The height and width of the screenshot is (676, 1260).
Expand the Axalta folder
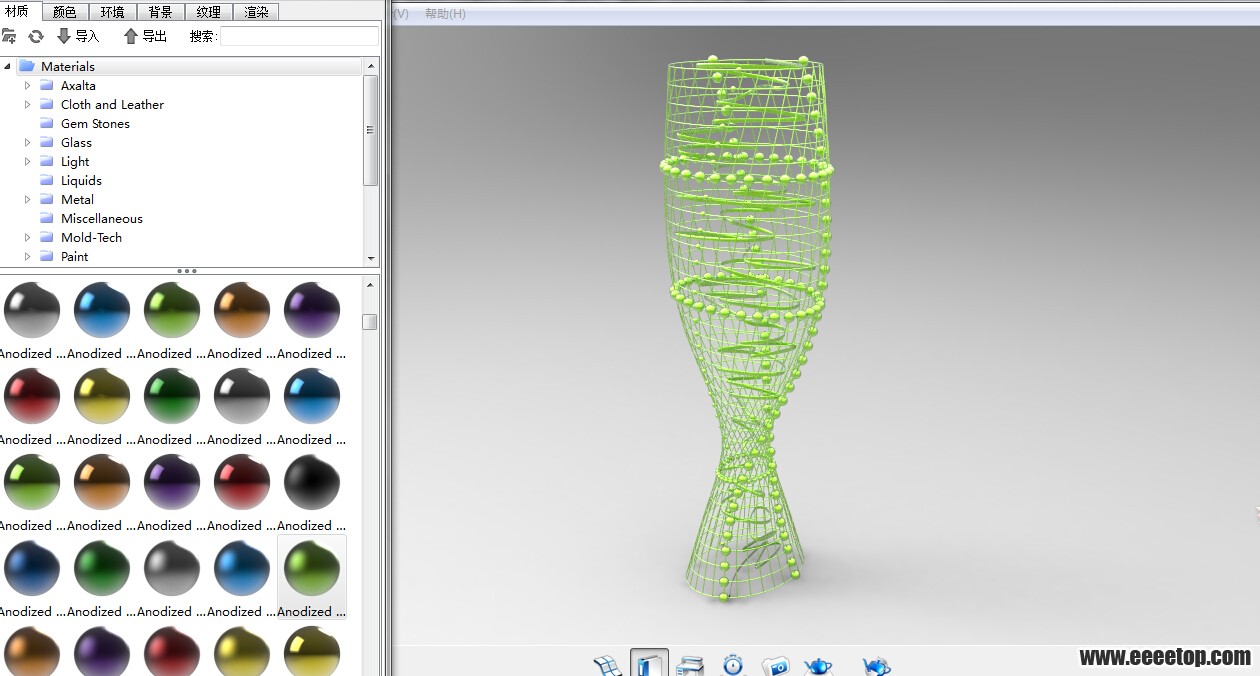point(28,85)
